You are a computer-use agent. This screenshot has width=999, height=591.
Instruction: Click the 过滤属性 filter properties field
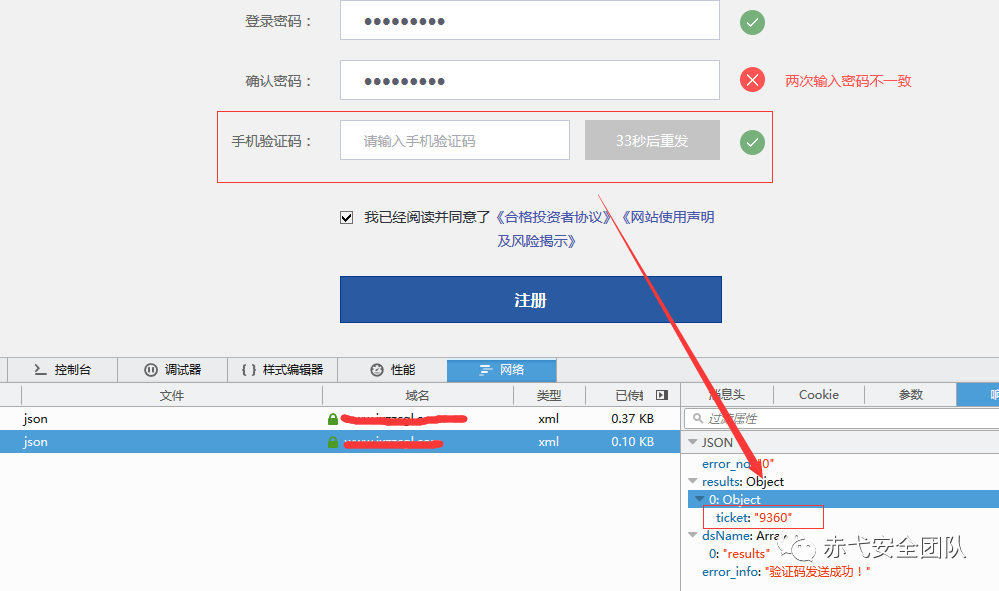(x=842, y=418)
